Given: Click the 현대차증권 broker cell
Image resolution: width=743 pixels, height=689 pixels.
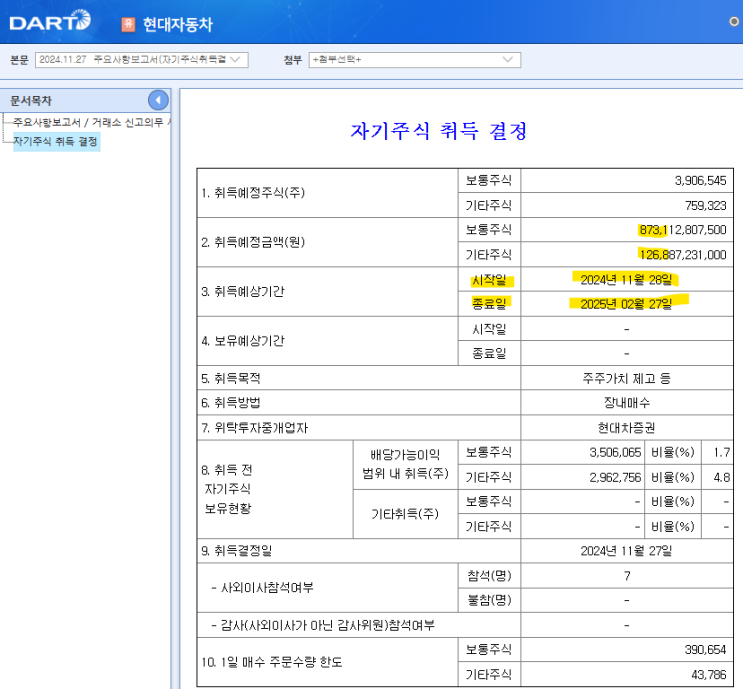Looking at the screenshot, I should tap(626, 427).
